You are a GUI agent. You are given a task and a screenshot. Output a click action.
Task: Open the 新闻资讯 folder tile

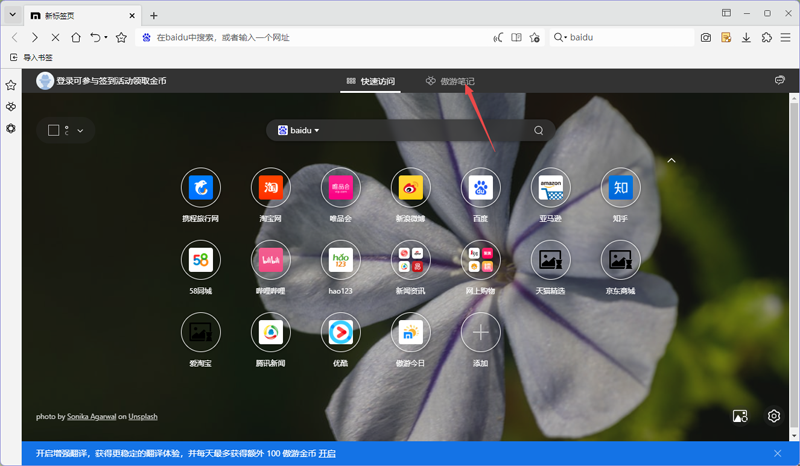[410, 260]
